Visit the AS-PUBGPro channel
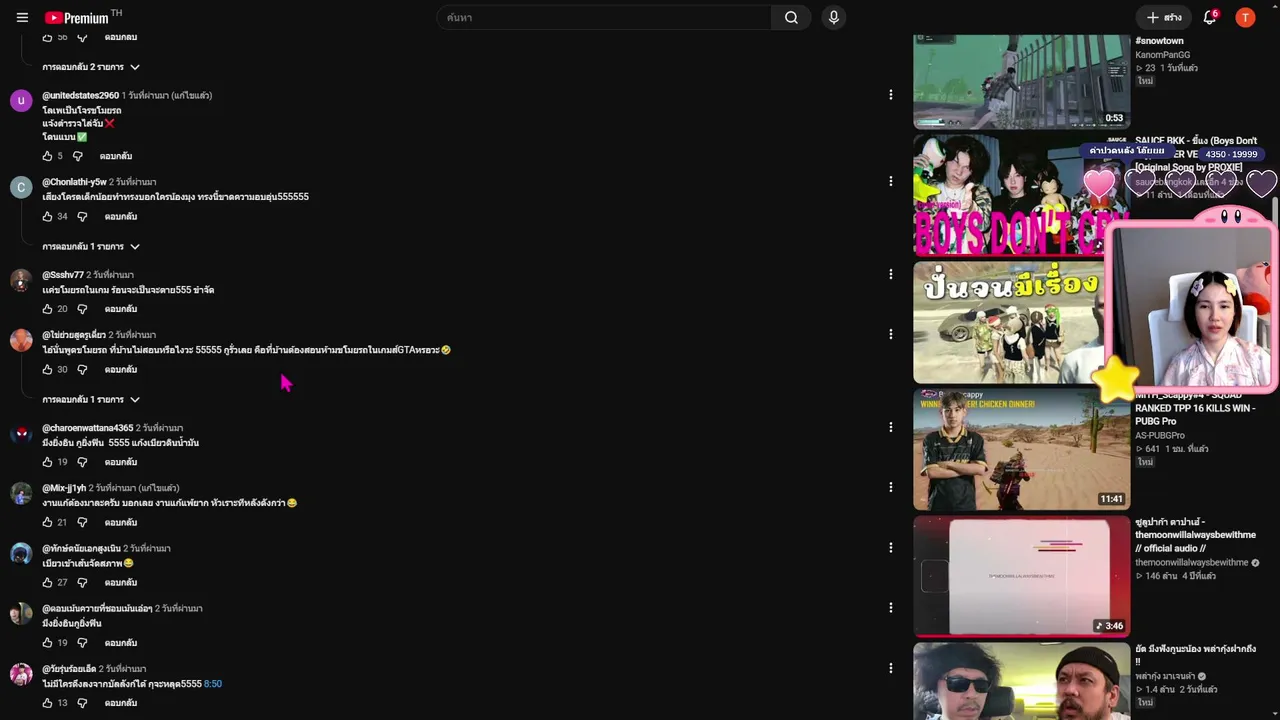 [1160, 435]
